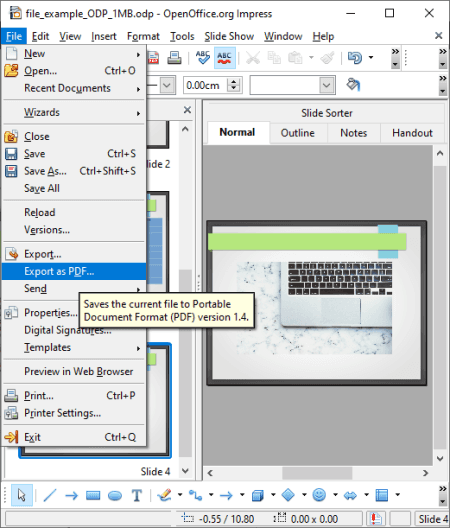Screen dimensions: 450x528
Task: Click the Paste clipboard toolbar icon
Action: coord(295,58)
